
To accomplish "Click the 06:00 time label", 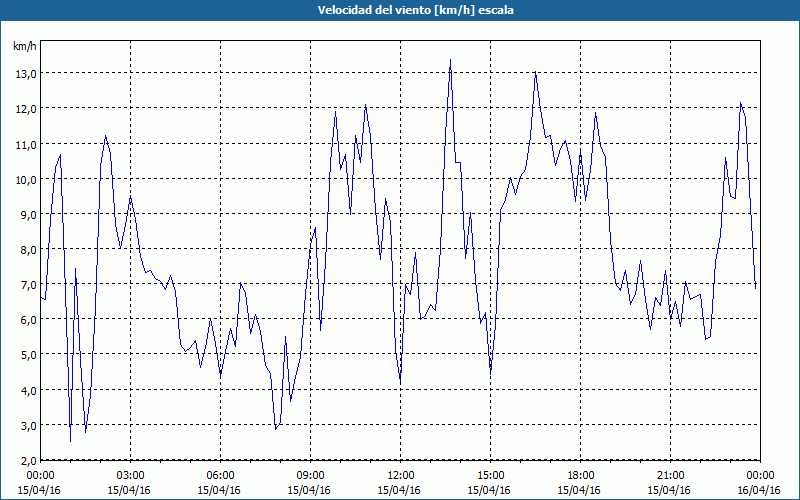I will (x=220, y=476).
